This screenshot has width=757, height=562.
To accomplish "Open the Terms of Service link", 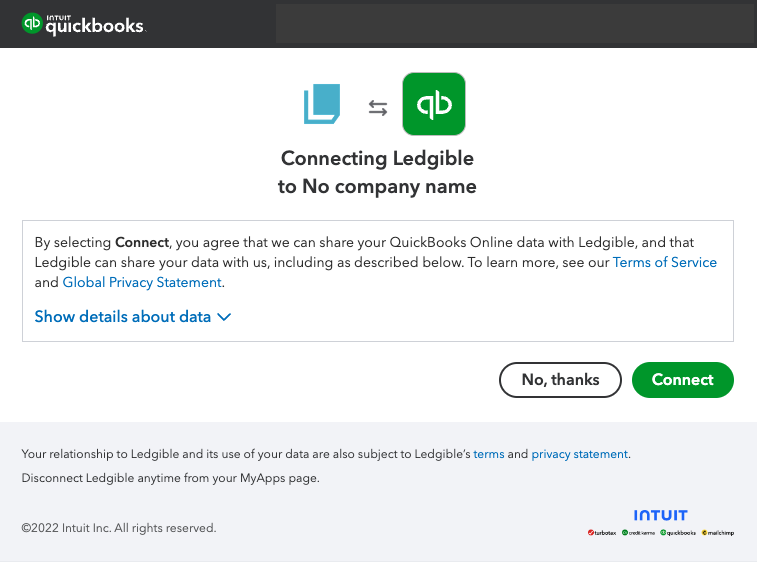I will 665,262.
